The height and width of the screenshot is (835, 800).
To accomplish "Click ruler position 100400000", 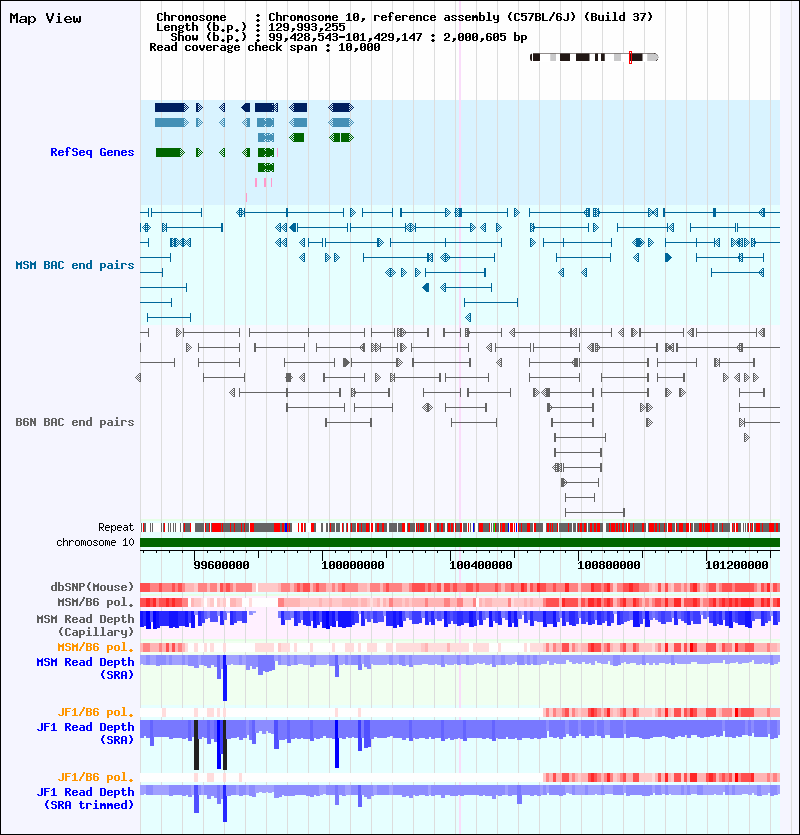I will [481, 565].
